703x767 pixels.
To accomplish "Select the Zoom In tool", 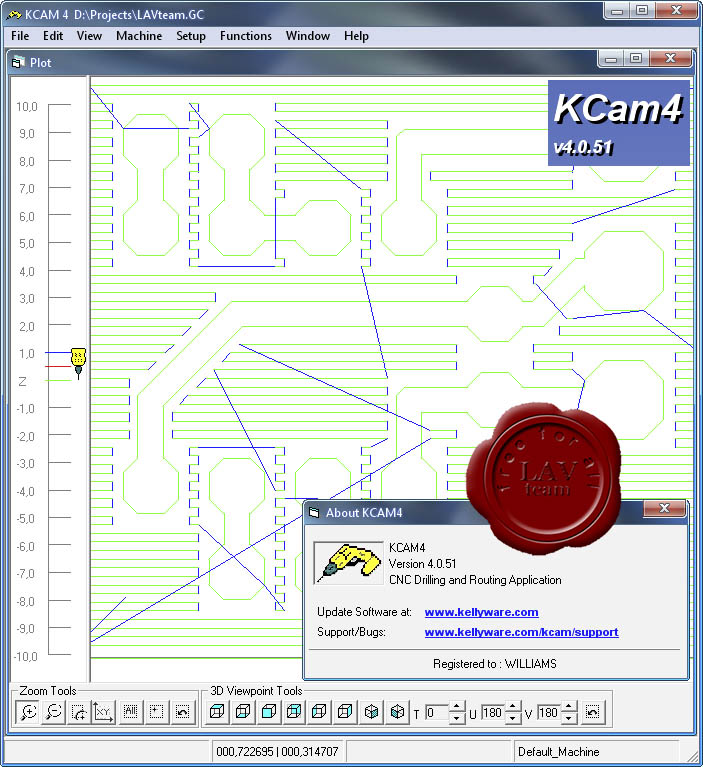I will 28,712.
